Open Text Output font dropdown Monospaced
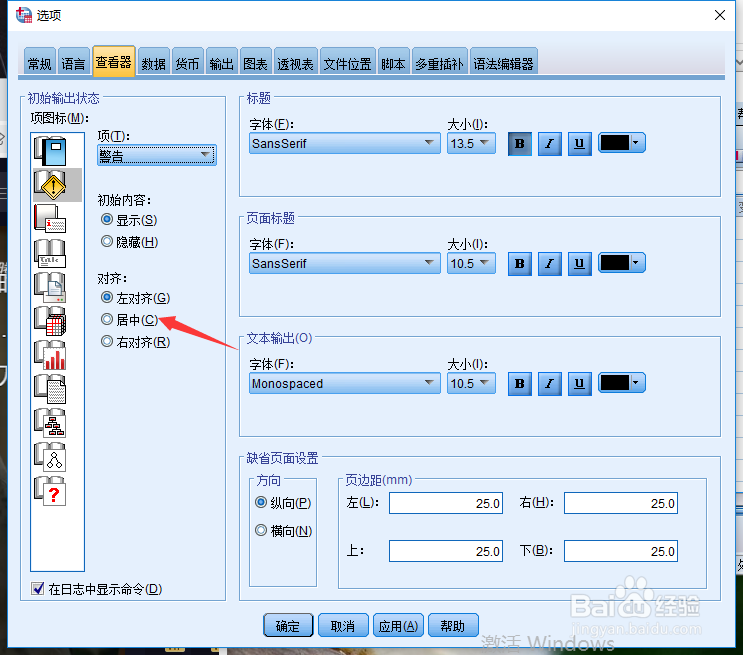 [344, 383]
